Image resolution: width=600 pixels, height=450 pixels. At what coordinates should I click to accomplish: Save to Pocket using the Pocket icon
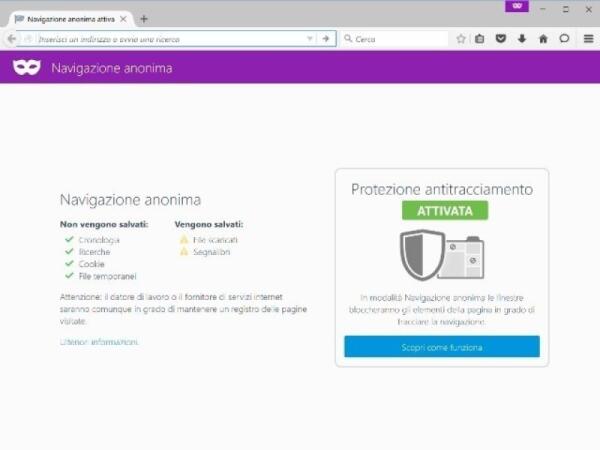click(x=501, y=39)
